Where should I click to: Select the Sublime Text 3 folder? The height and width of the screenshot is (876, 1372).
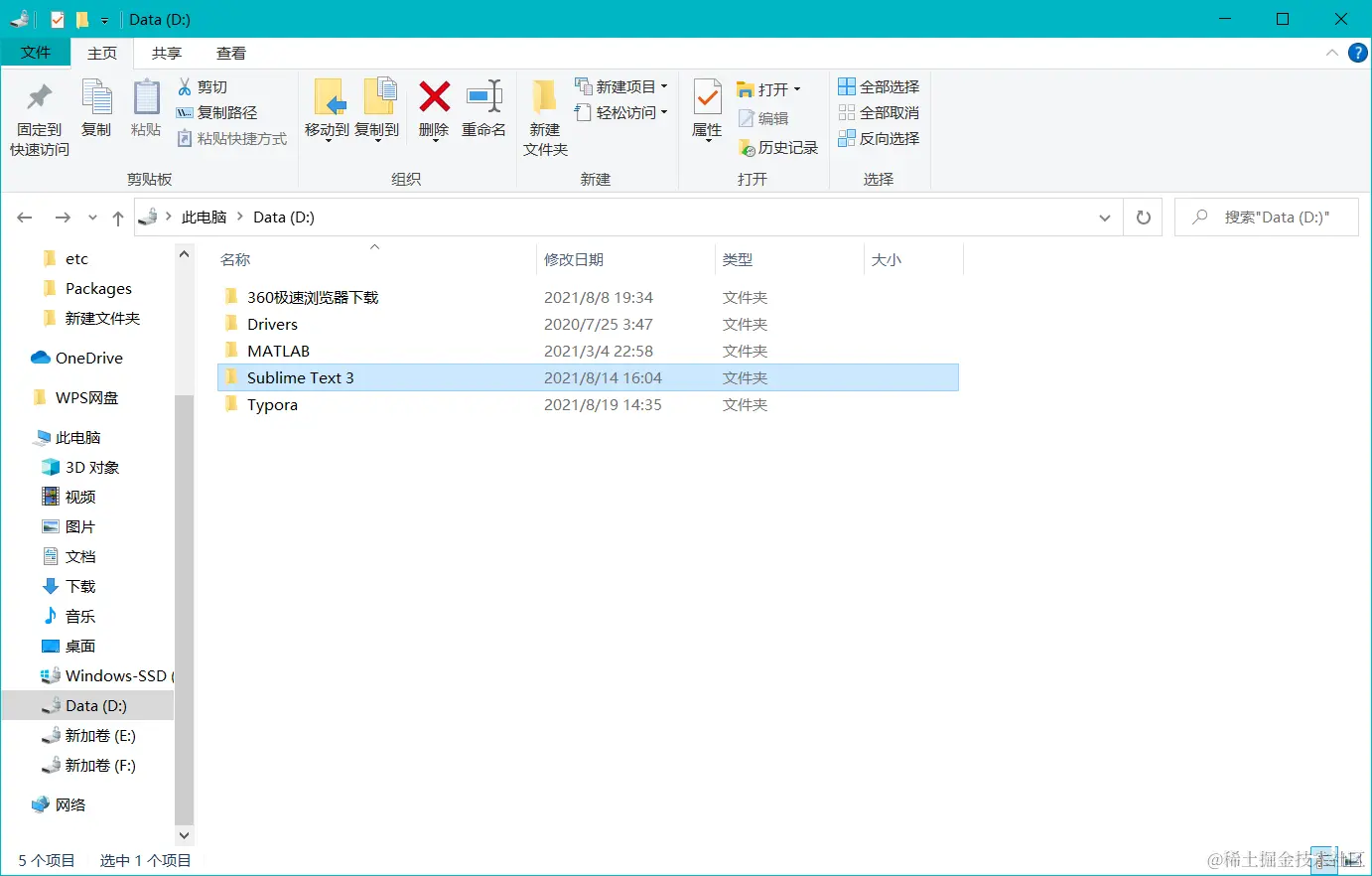(588, 377)
